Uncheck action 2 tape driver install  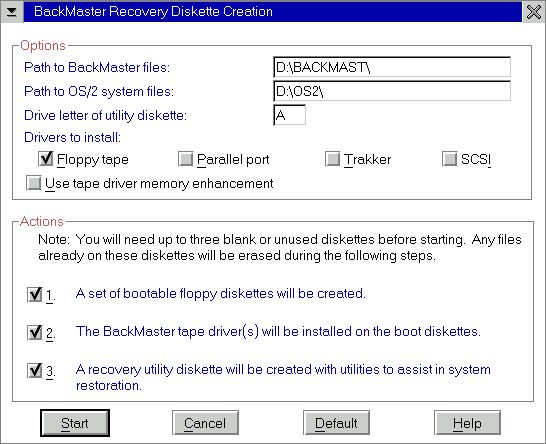click(x=35, y=333)
